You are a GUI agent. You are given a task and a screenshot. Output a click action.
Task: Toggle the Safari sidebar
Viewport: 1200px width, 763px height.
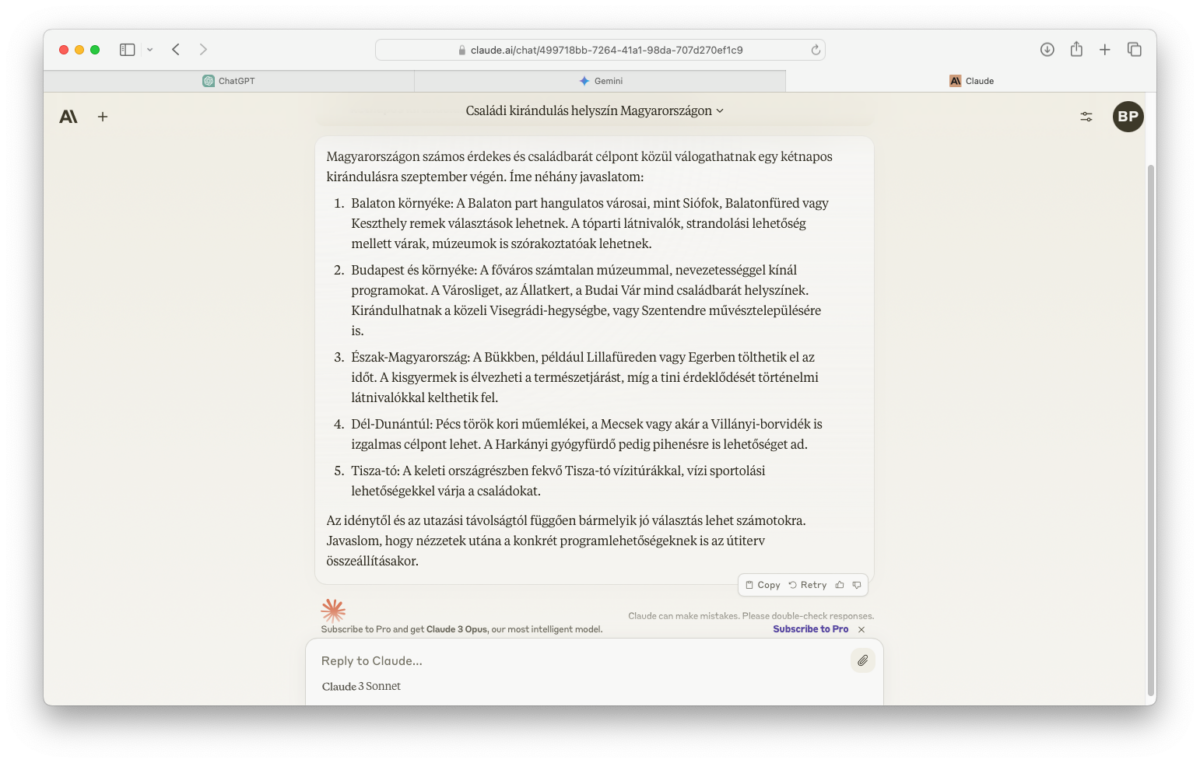(127, 49)
